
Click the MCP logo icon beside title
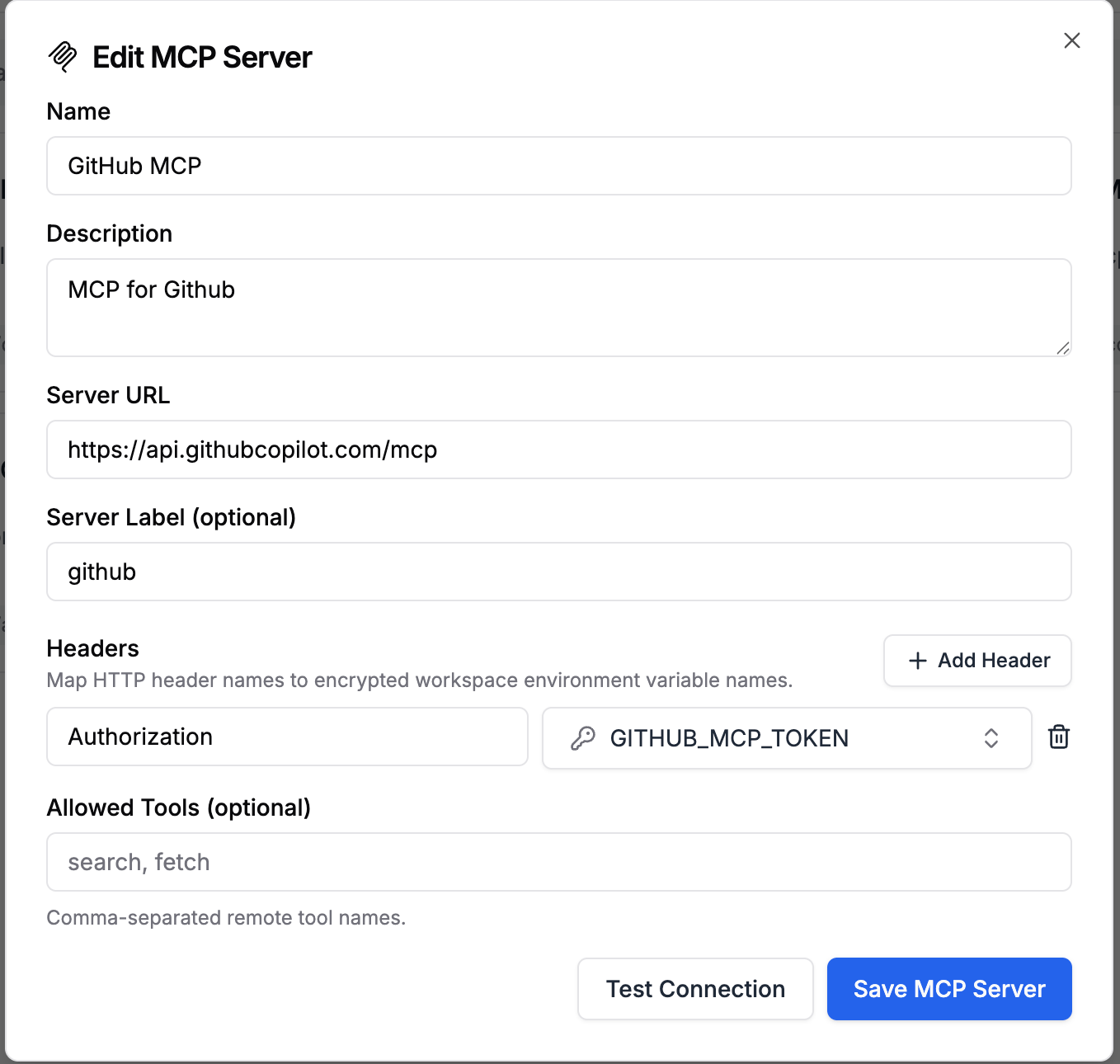tap(63, 57)
